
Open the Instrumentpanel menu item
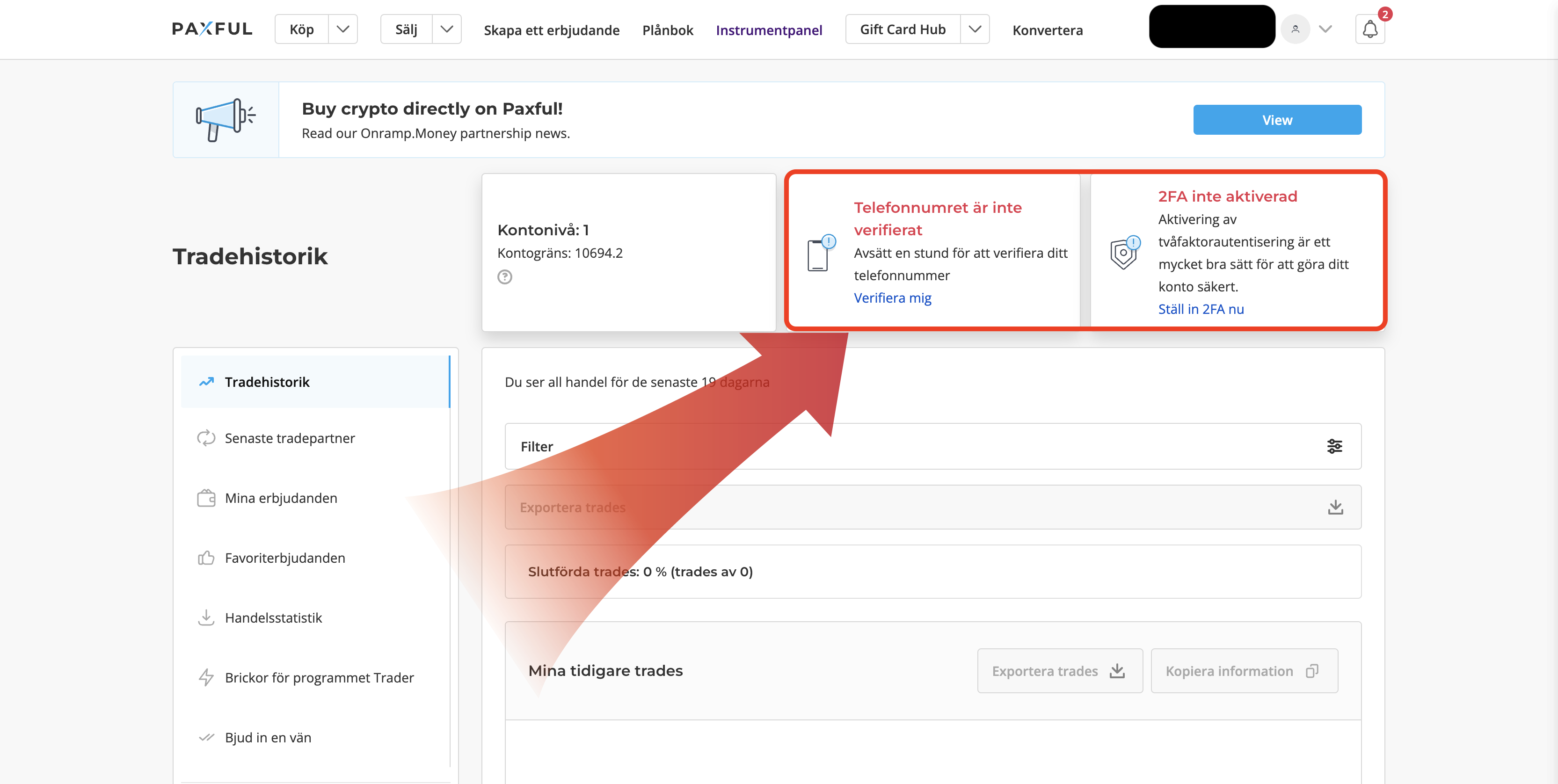click(769, 30)
